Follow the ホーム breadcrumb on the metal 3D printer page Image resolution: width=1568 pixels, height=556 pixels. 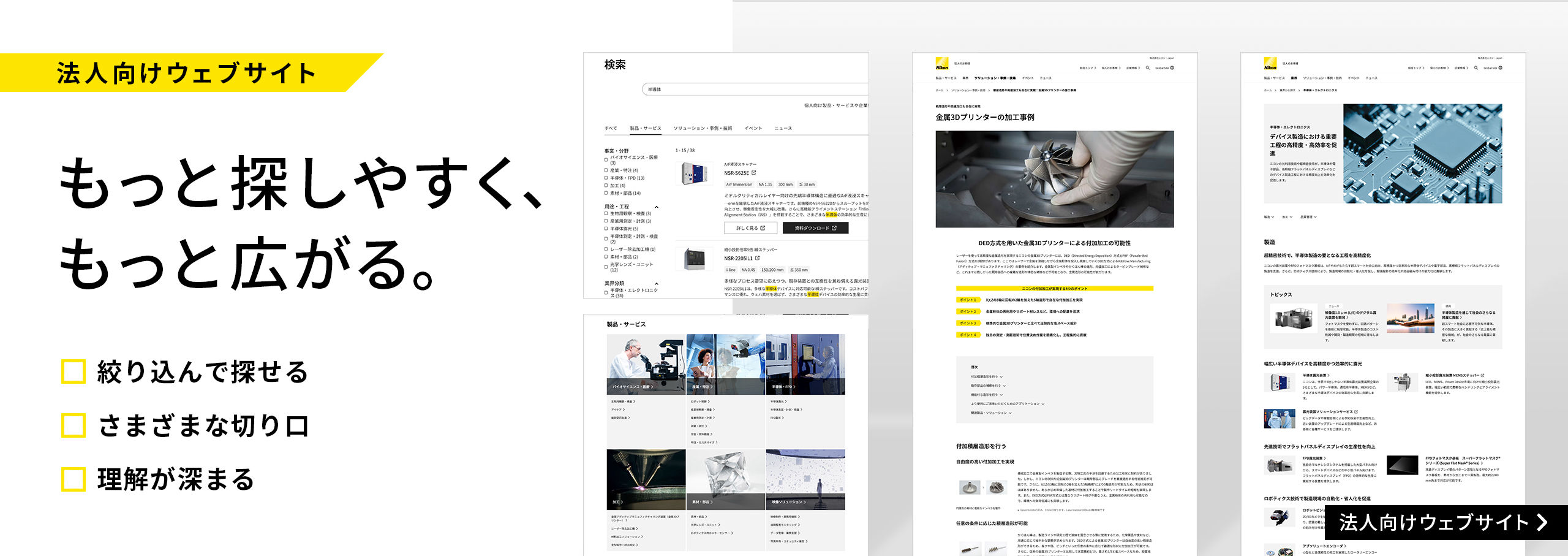point(940,91)
